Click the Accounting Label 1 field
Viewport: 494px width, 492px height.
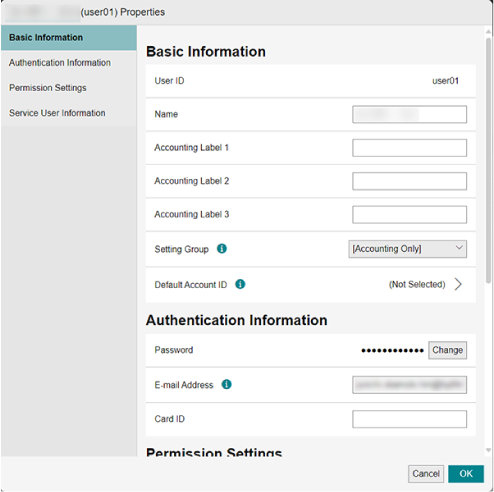coord(409,148)
